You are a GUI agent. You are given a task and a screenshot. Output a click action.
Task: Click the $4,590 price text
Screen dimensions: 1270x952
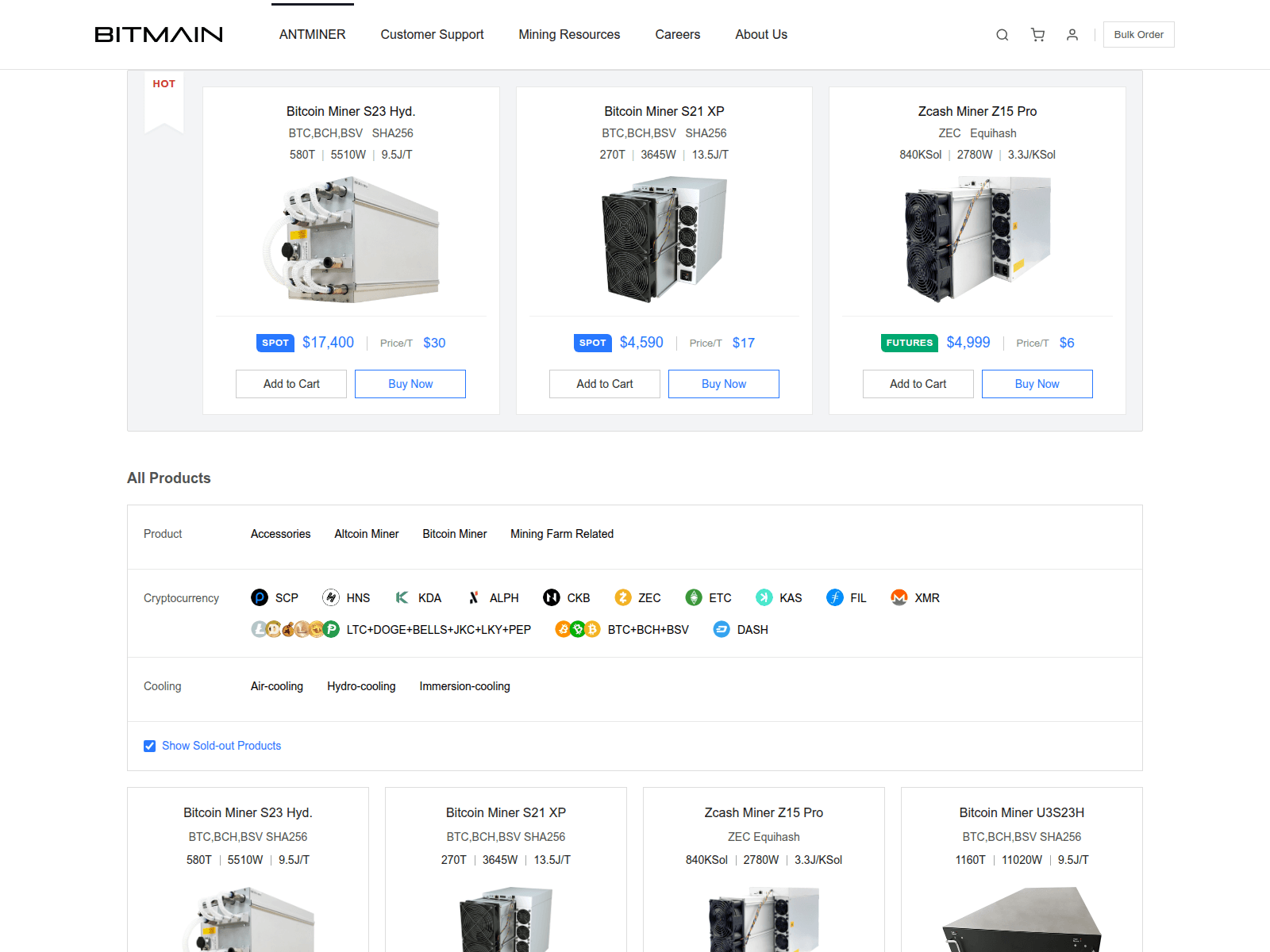[x=641, y=343]
